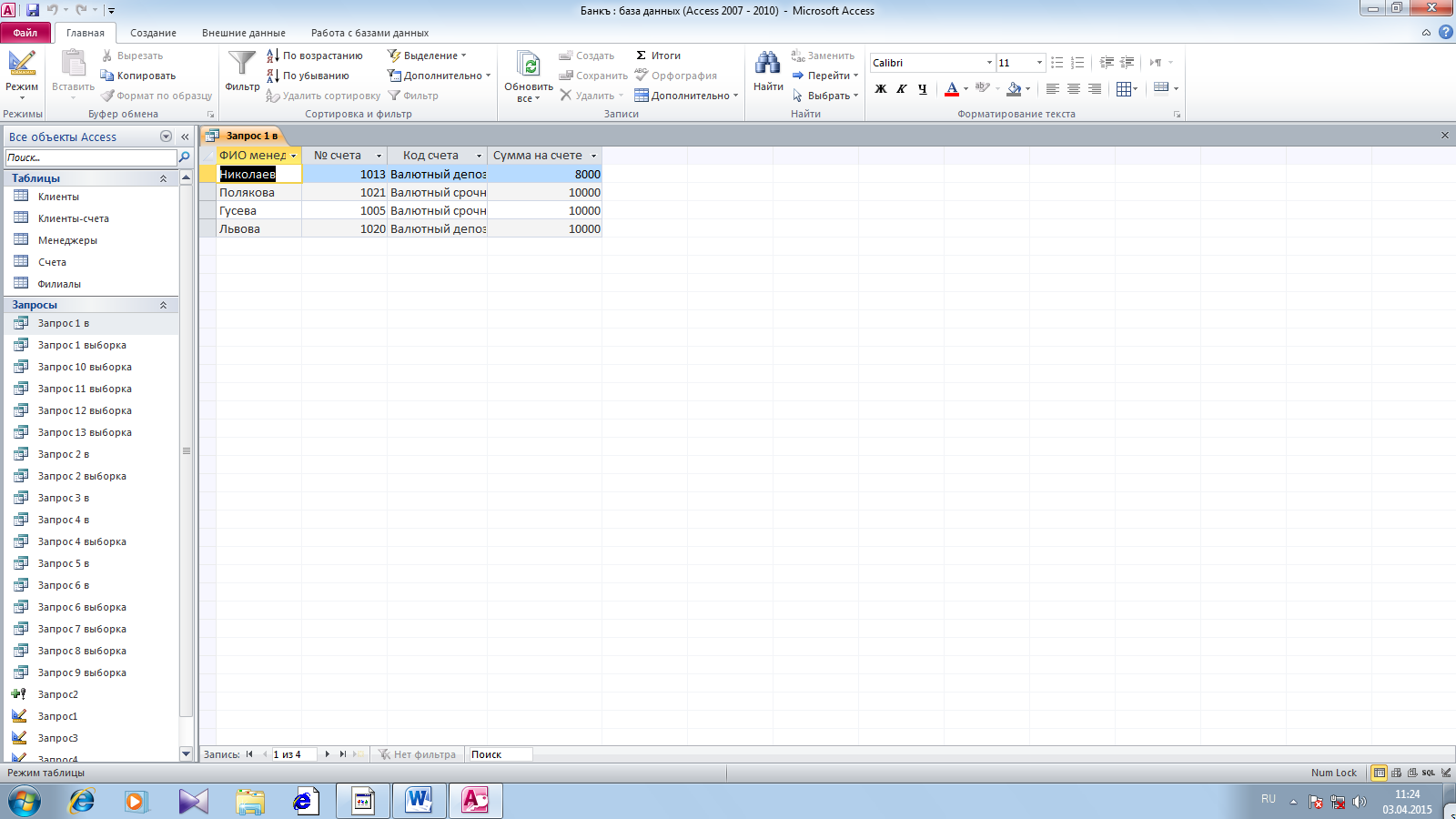This screenshot has width=1456, height=819.
Task: Click the Help question mark icon
Action: [1446, 32]
